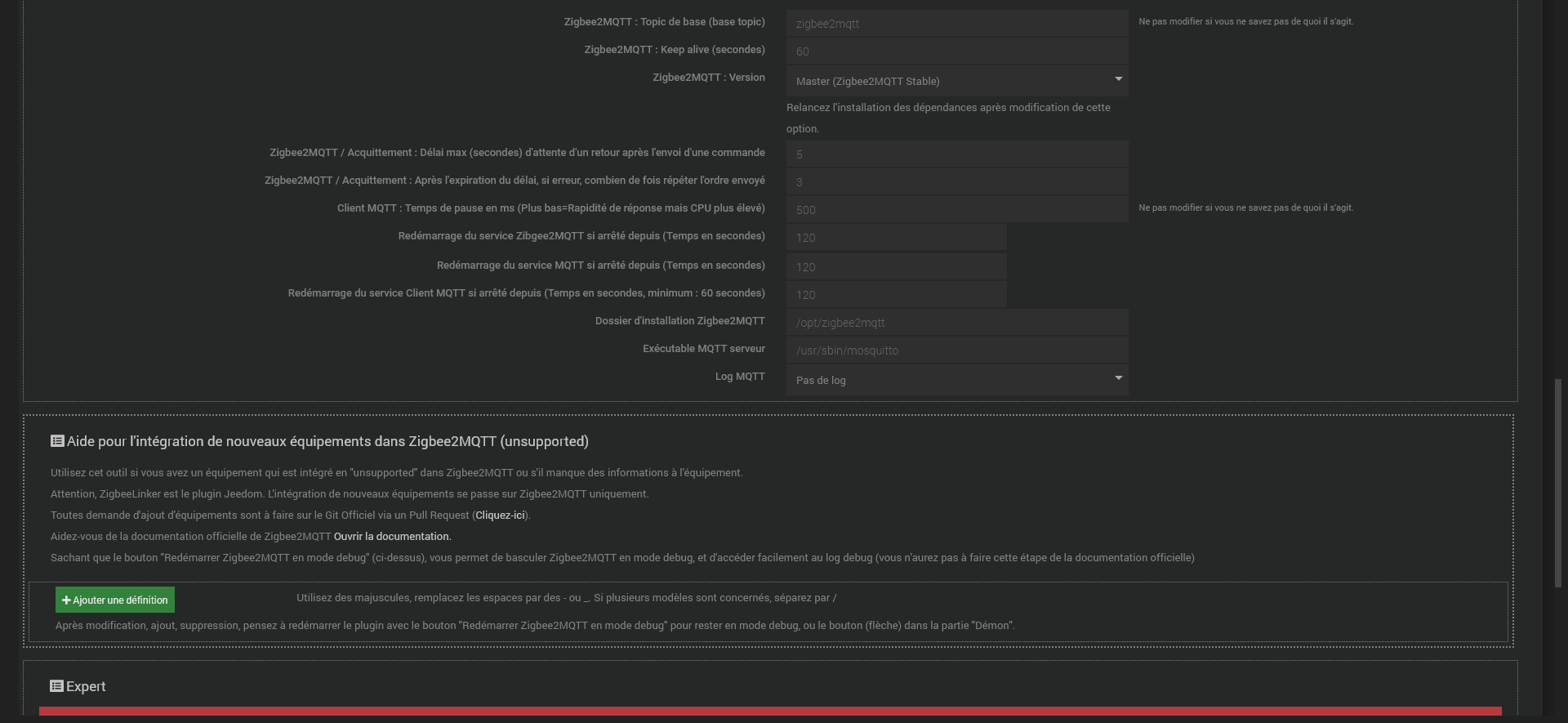Image resolution: width=1568 pixels, height=723 pixels.
Task: Edit the Acquittement délai max field
Action: (x=957, y=154)
